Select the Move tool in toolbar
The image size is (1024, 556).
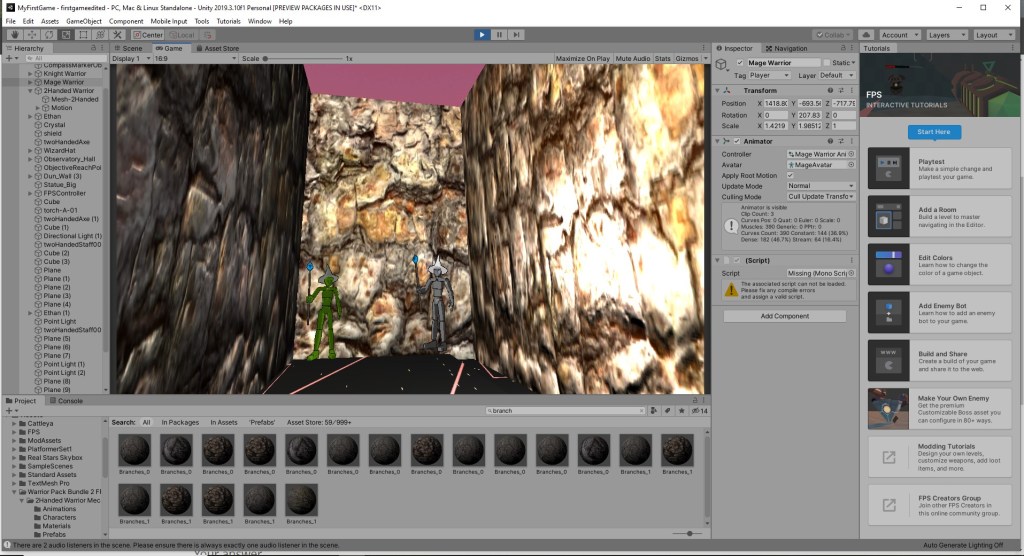click(x=31, y=35)
